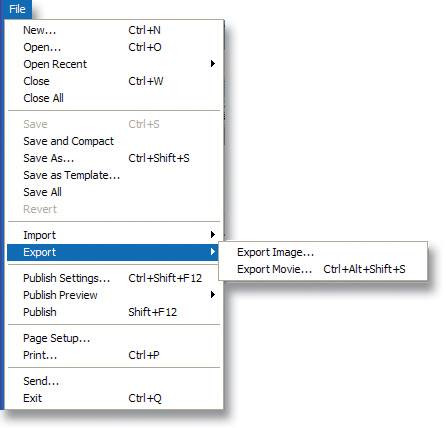The image size is (446, 428).
Task: Select Save as Template...
Action: click(114, 175)
